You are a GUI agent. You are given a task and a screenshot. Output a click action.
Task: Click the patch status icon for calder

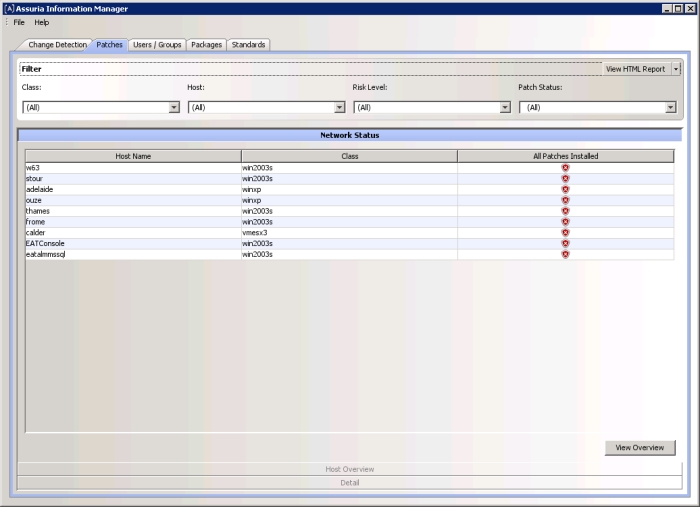coord(565,233)
